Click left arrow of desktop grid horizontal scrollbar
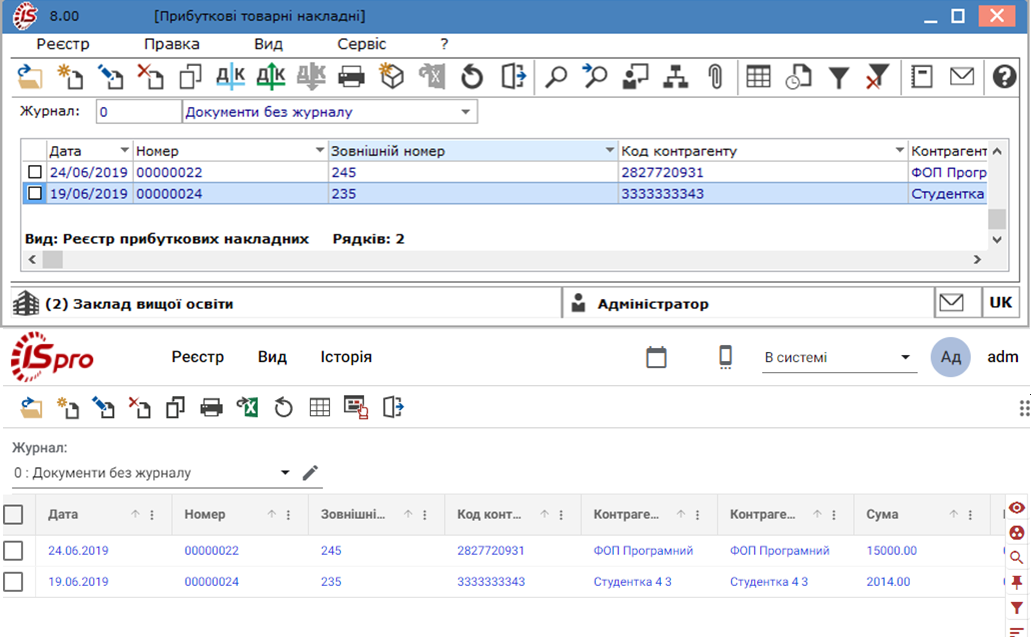This screenshot has width=1034, height=641. [32, 260]
